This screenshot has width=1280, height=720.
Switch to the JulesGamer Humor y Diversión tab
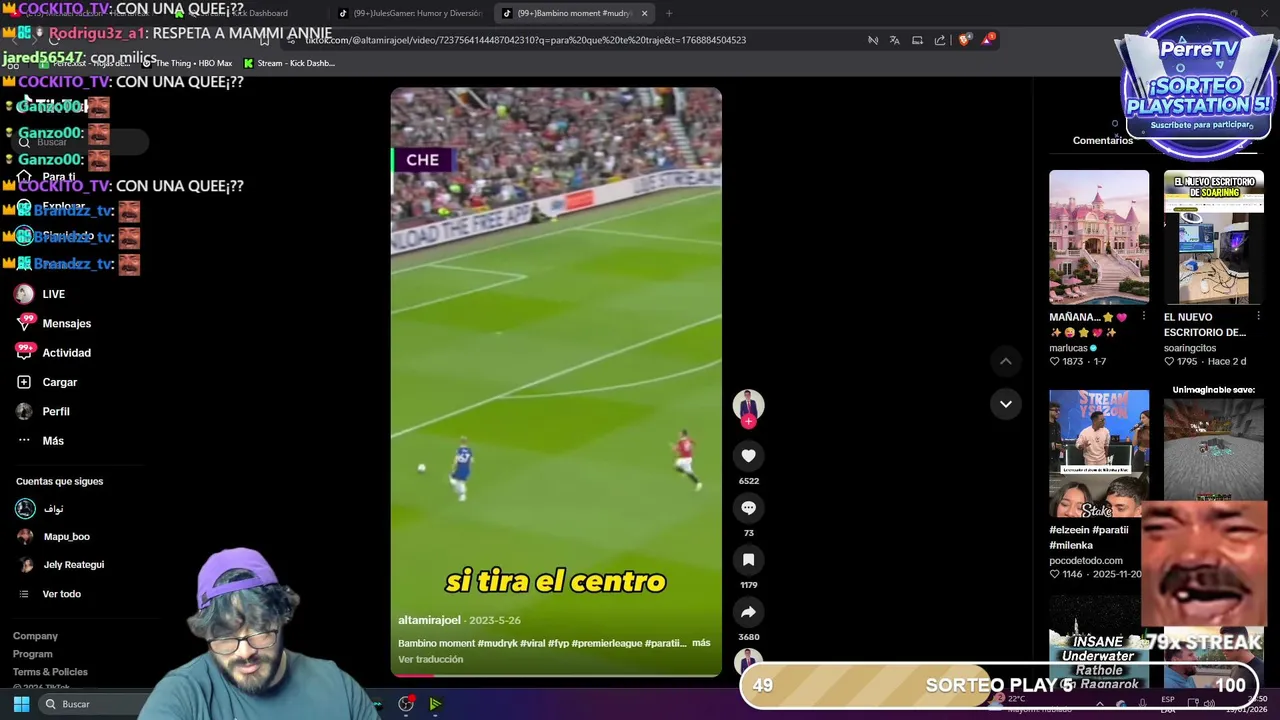[x=410, y=13]
